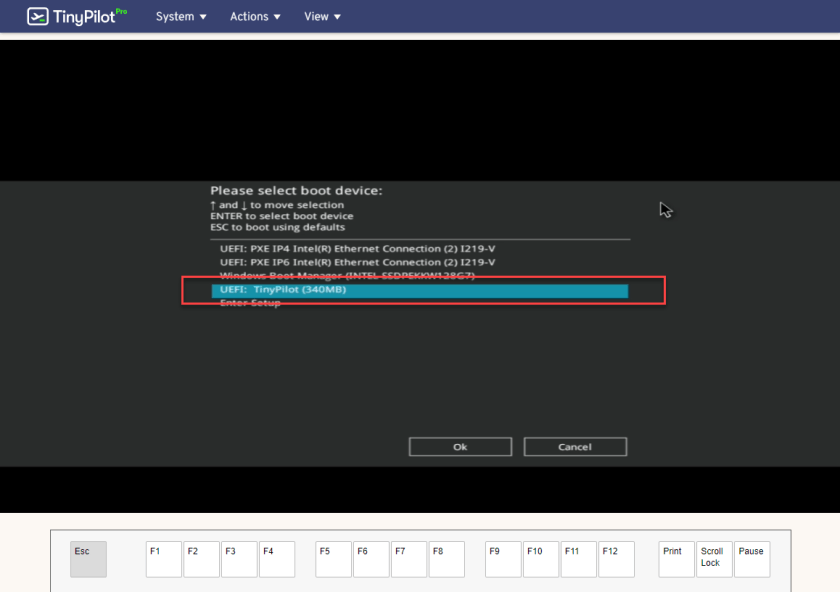Open the View menu
Screen dimensions: 840x592
(x=322, y=17)
